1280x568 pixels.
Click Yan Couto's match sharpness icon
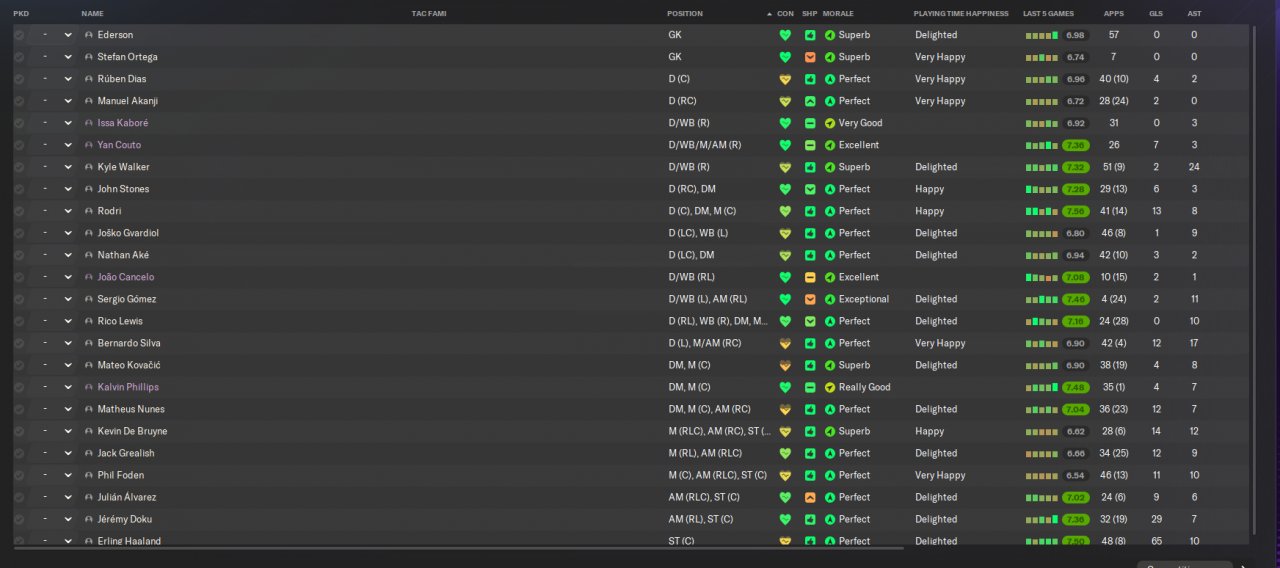[x=810, y=145]
